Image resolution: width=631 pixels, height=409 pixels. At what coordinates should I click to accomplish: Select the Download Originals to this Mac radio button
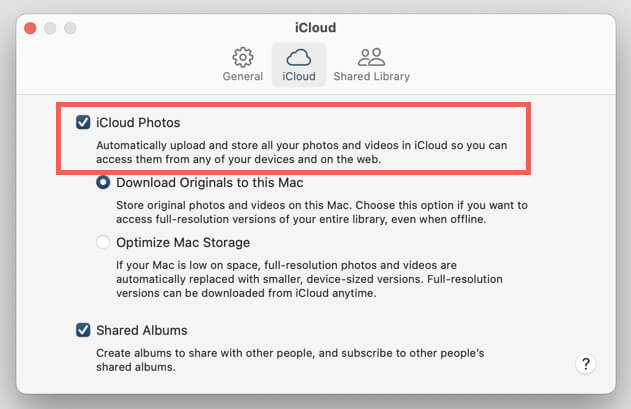point(103,183)
